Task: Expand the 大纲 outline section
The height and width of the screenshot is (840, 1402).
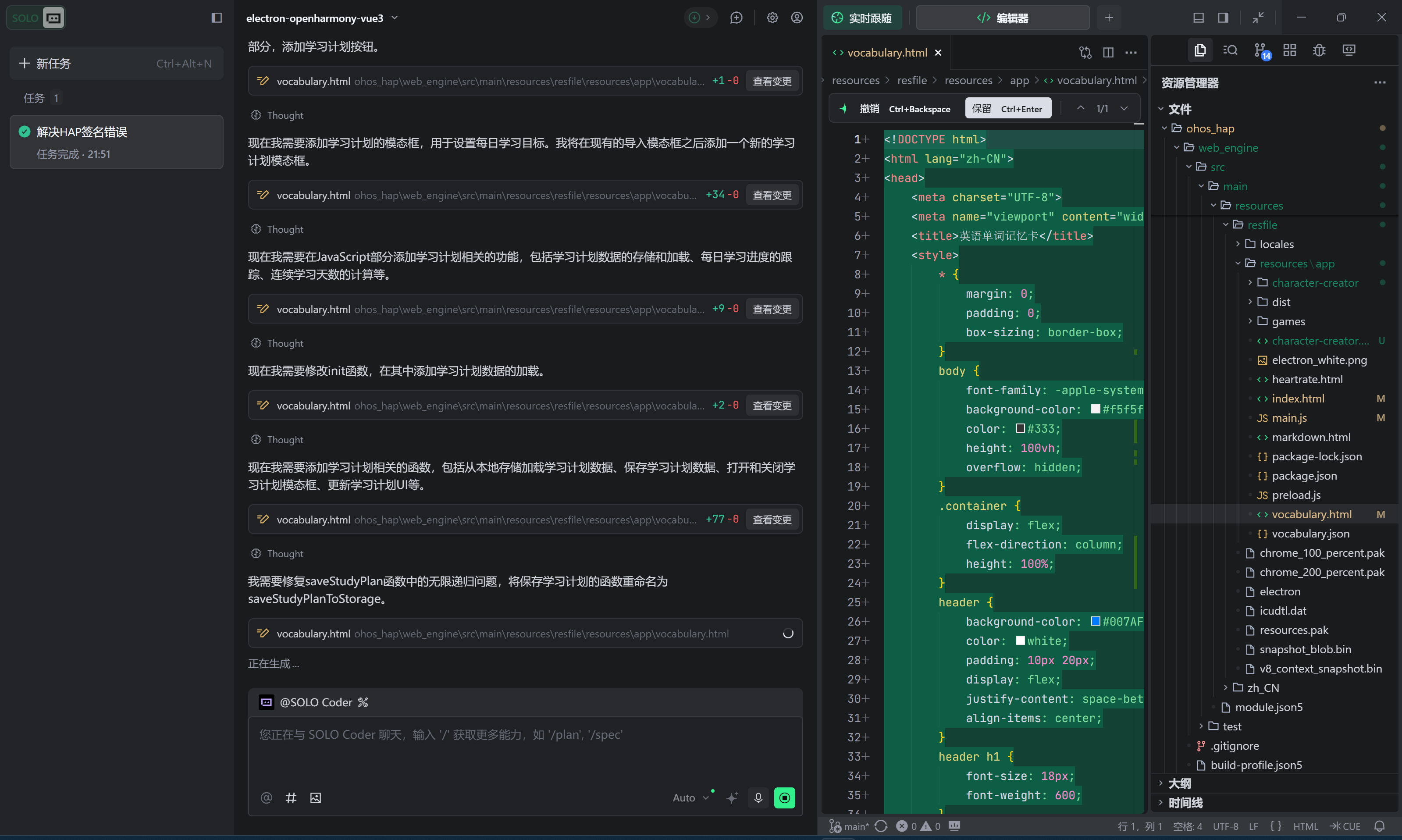Action: coord(1180,783)
